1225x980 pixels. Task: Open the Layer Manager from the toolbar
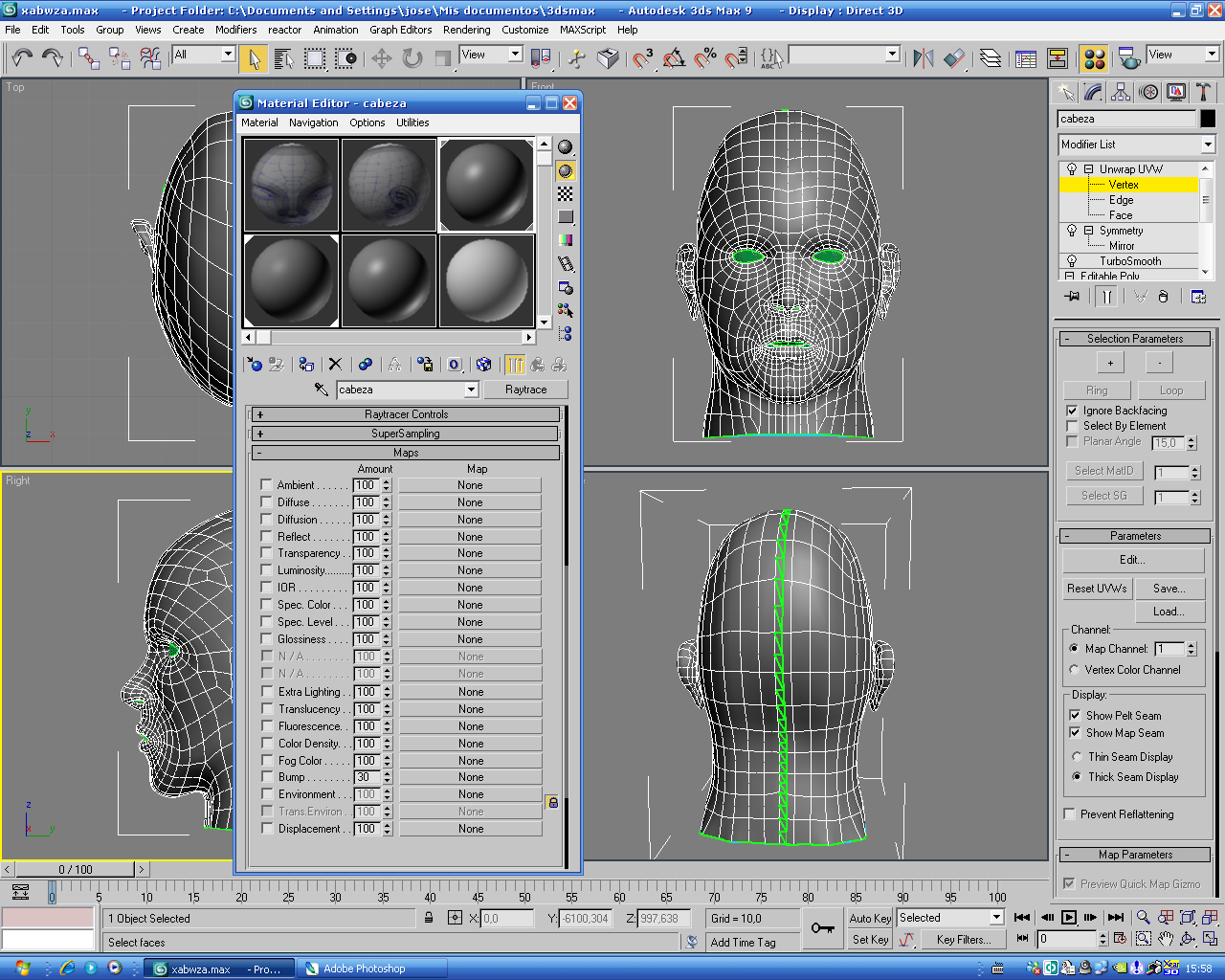[991, 58]
